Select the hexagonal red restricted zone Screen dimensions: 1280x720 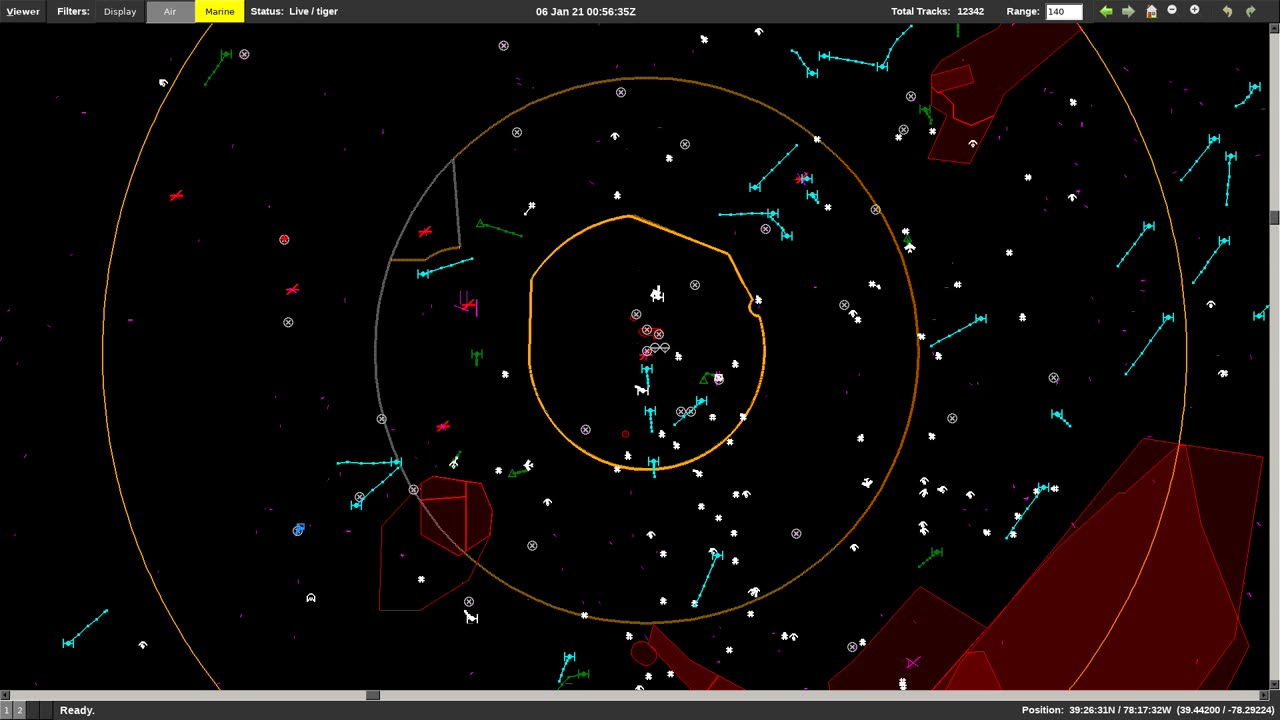point(456,515)
